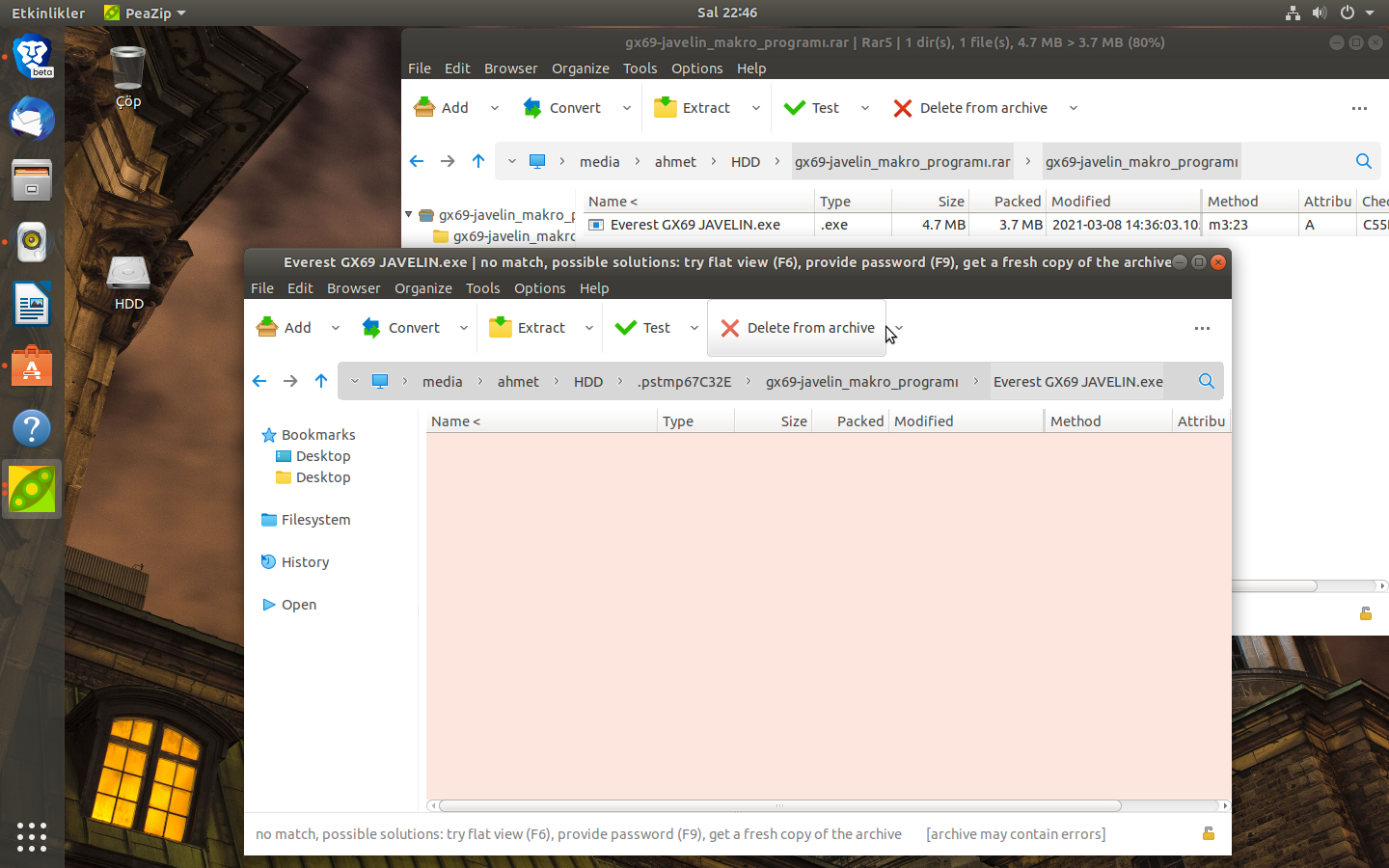Open Tools menu in front window
Viewport: 1389px width, 868px height.
(x=483, y=288)
